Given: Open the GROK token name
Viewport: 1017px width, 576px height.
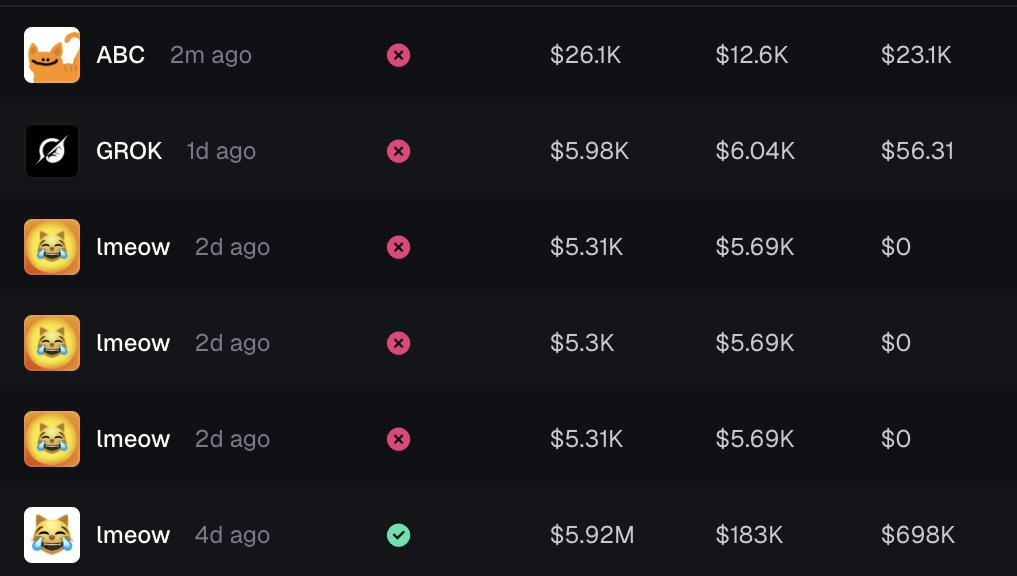Looking at the screenshot, I should click(129, 151).
